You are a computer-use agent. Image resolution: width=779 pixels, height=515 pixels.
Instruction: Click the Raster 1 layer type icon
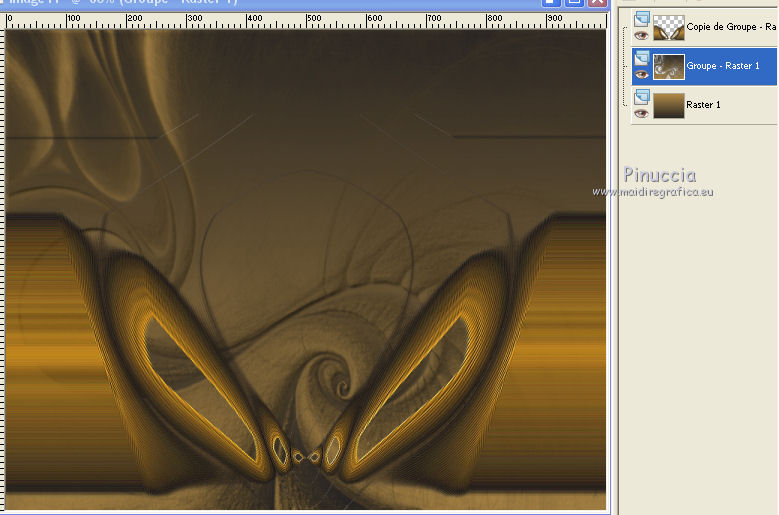click(642, 97)
